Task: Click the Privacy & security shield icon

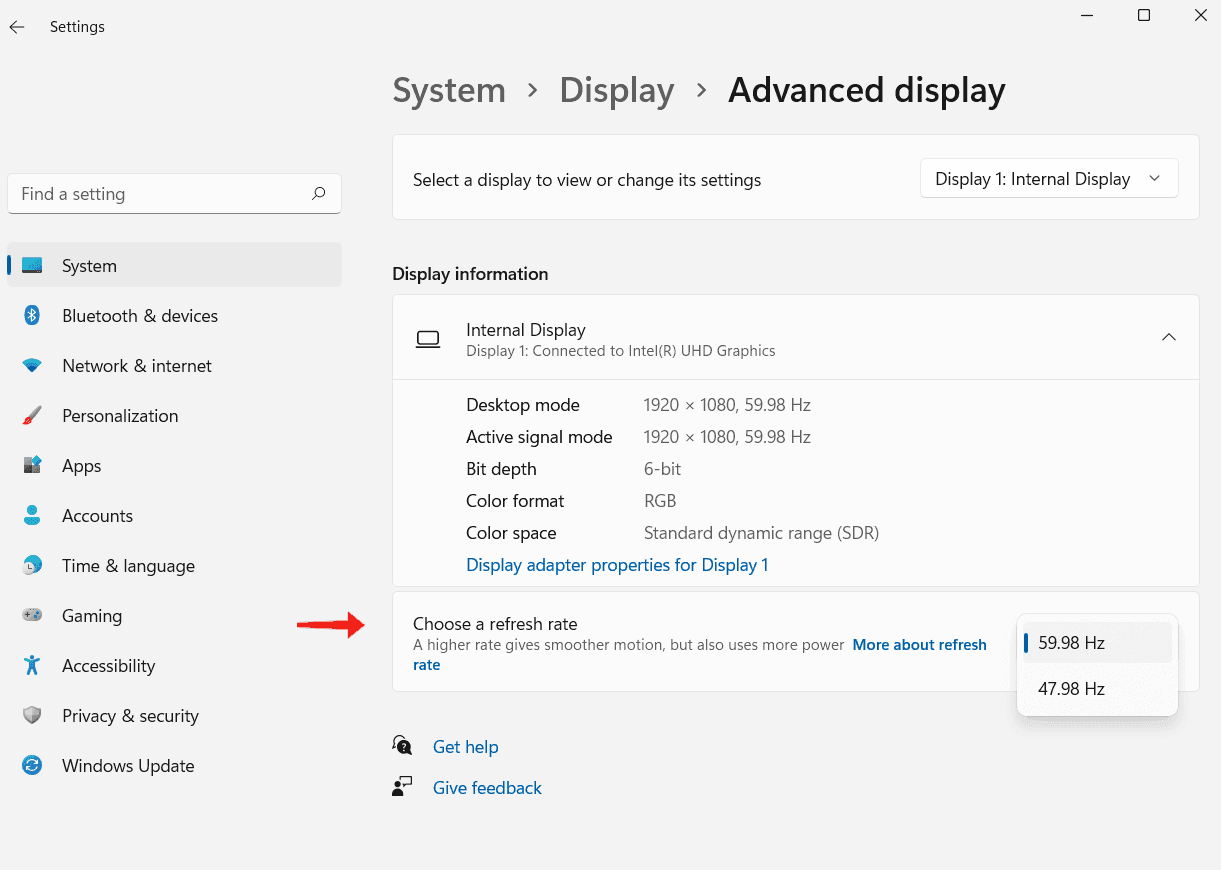Action: click(32, 716)
